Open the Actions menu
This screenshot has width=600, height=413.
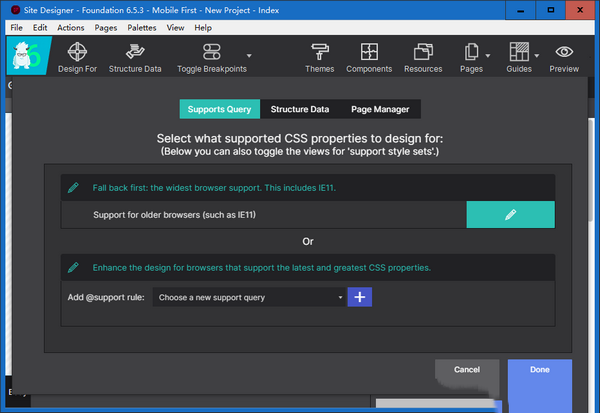click(71, 28)
